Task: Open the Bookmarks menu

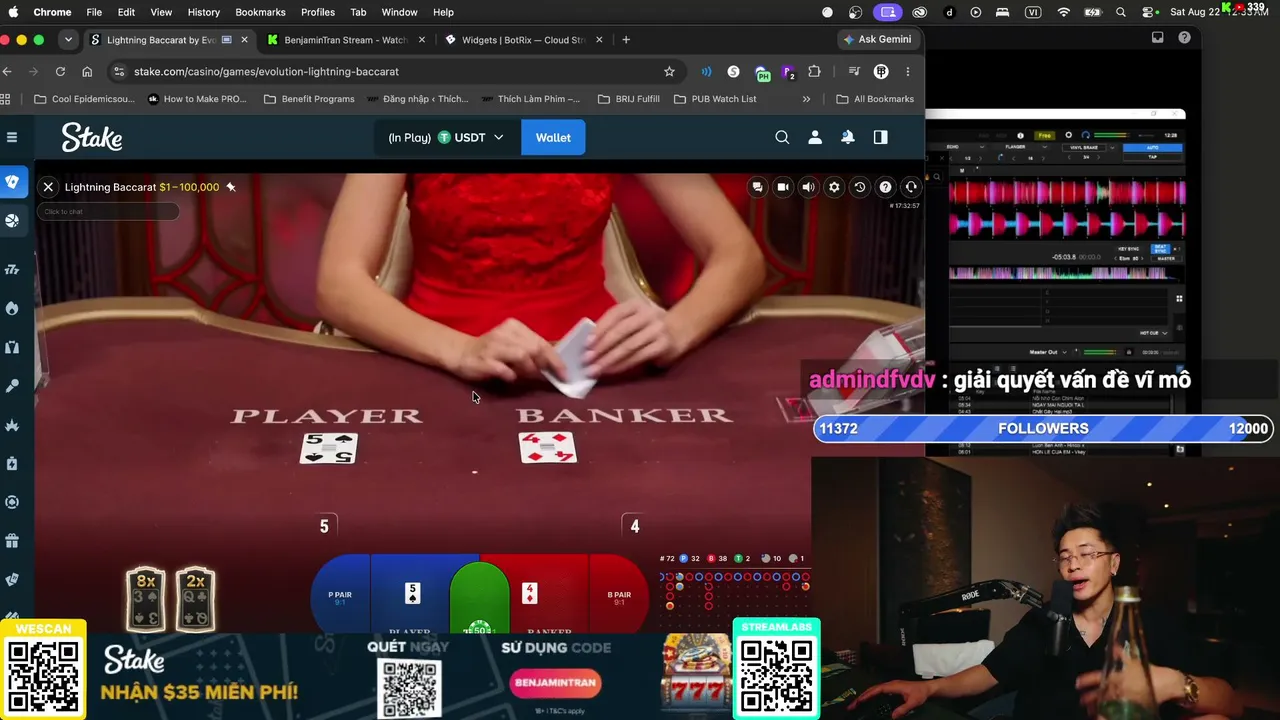Action: 260,12
